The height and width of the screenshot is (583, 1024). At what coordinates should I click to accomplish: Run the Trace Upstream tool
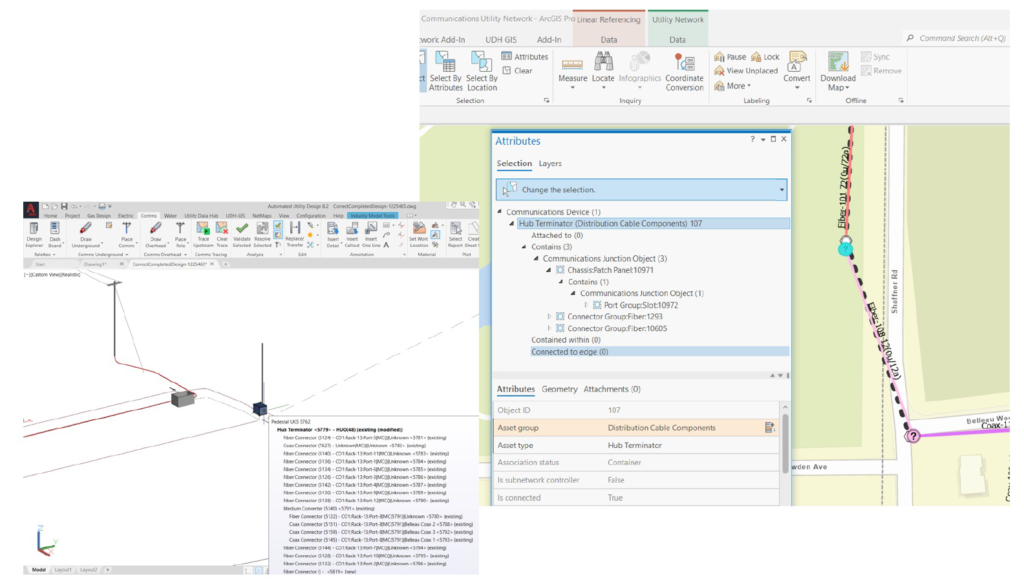203,234
